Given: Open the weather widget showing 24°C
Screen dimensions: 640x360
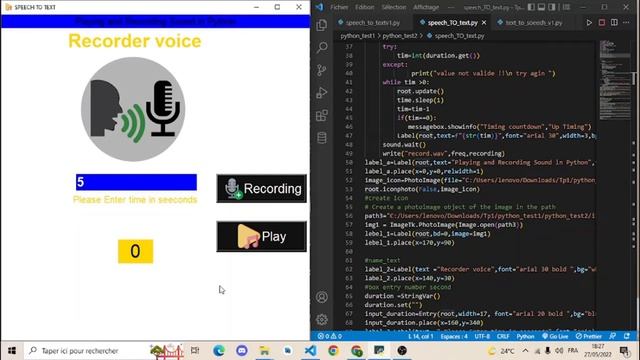Looking at the screenshot, I should 501,351.
